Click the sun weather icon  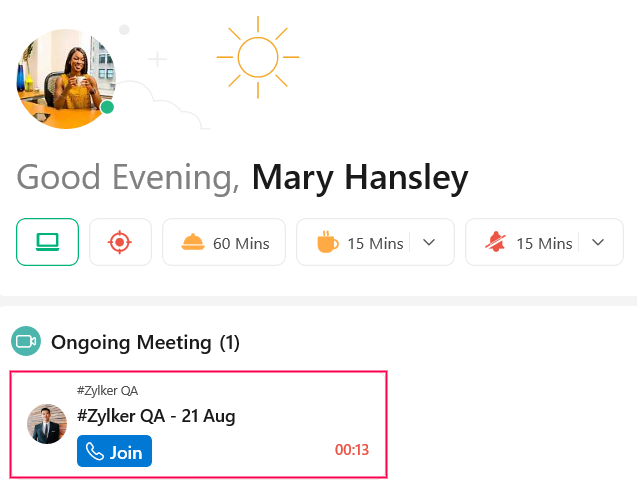click(258, 56)
